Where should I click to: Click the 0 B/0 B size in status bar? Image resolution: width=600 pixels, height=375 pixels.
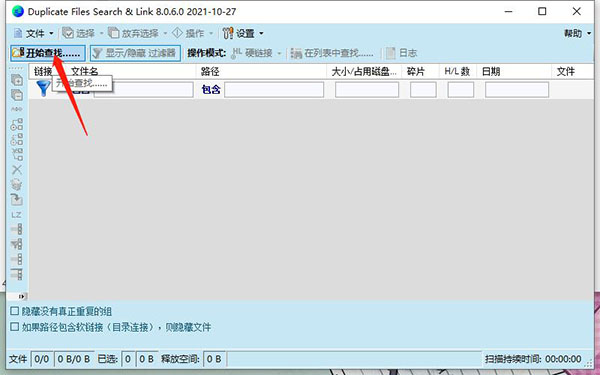(x=74, y=359)
